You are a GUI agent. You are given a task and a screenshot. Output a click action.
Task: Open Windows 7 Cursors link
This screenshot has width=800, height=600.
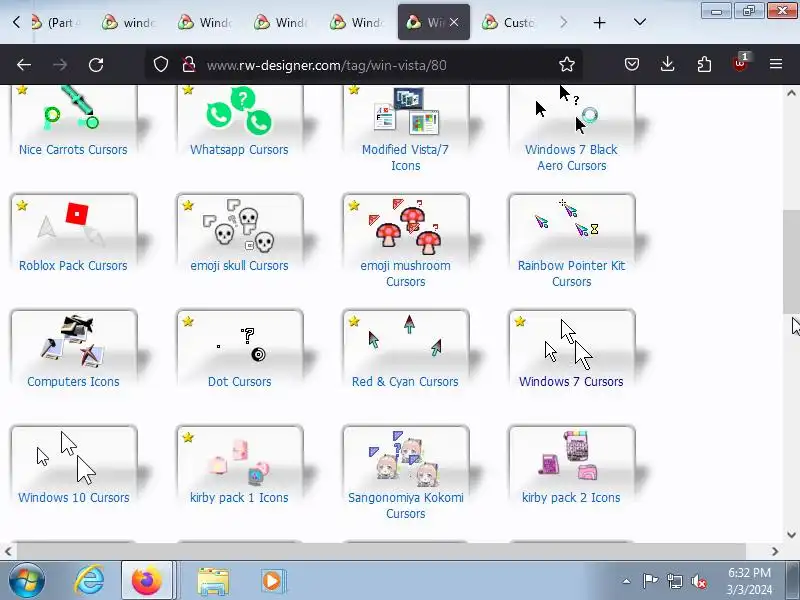pos(571,382)
